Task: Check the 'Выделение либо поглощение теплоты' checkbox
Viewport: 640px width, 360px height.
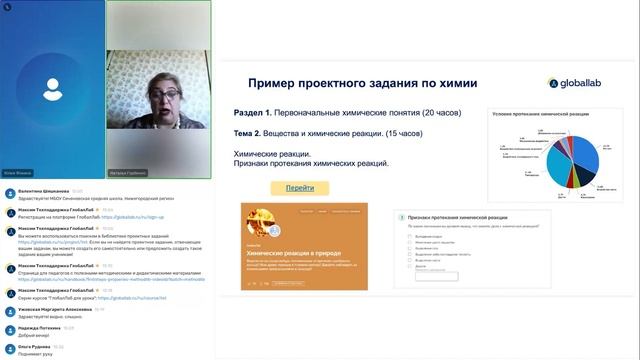Action: click(409, 254)
